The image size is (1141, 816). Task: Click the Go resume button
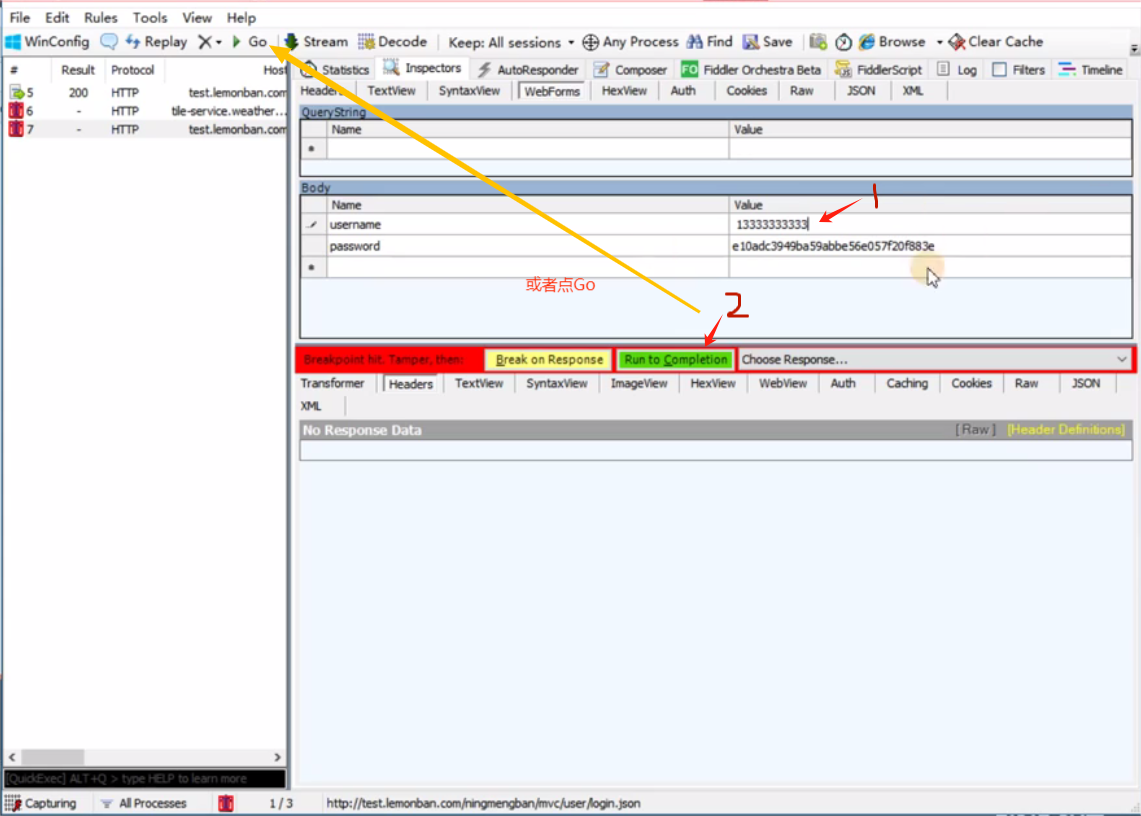(250, 41)
